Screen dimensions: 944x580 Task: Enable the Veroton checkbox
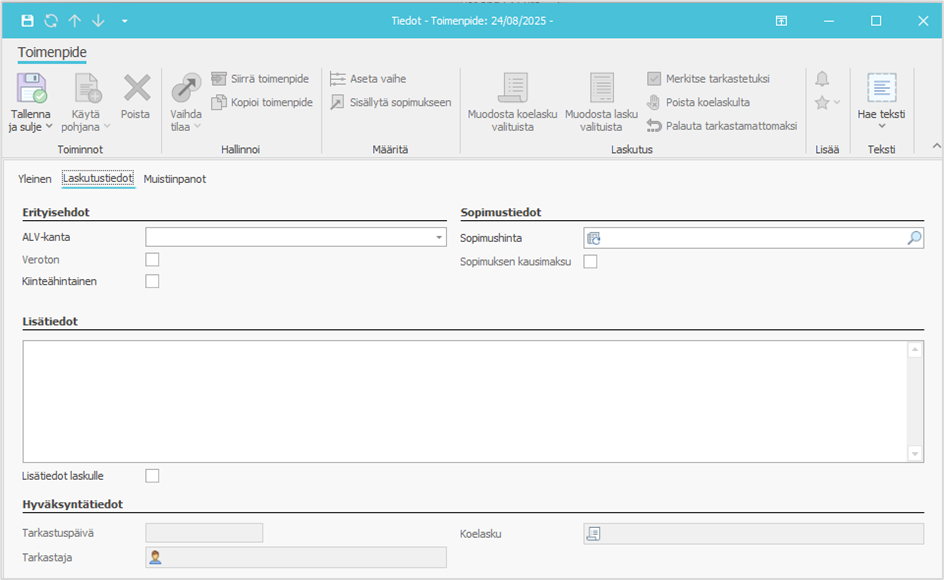coord(152,260)
